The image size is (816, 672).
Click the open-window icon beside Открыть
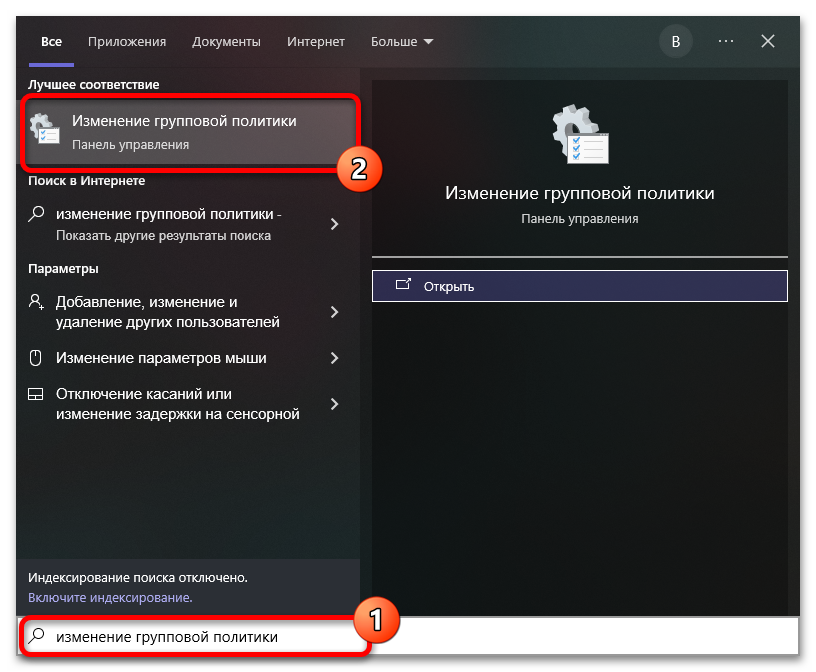coord(403,284)
